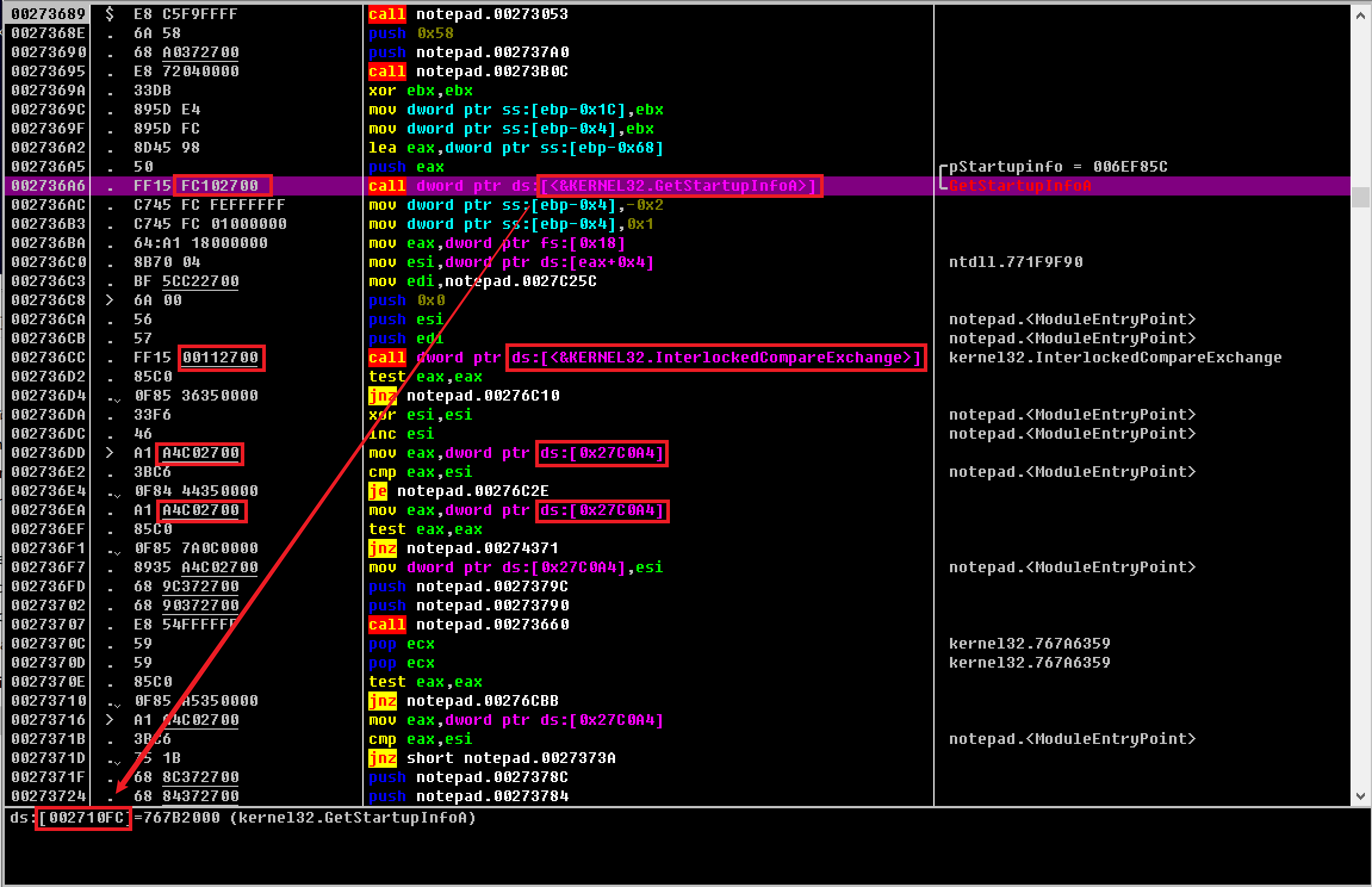The image size is (1372, 887).
Task: Click the jnz notepad.00276C10 instruction
Action: [x=465, y=395]
